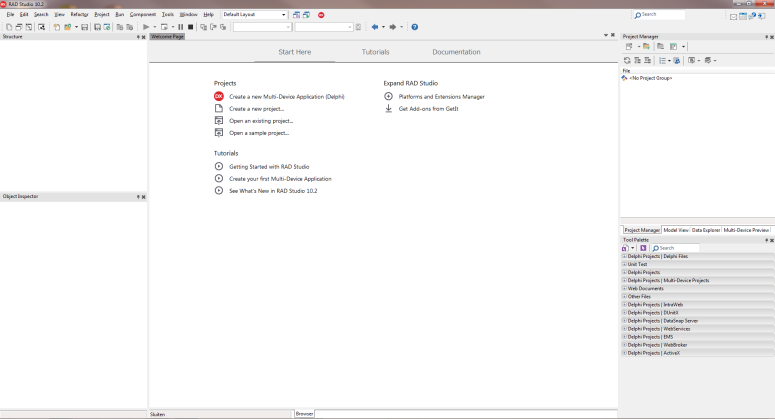Click the Welcome Page document tab
The image size is (775, 419).
coord(167,37)
